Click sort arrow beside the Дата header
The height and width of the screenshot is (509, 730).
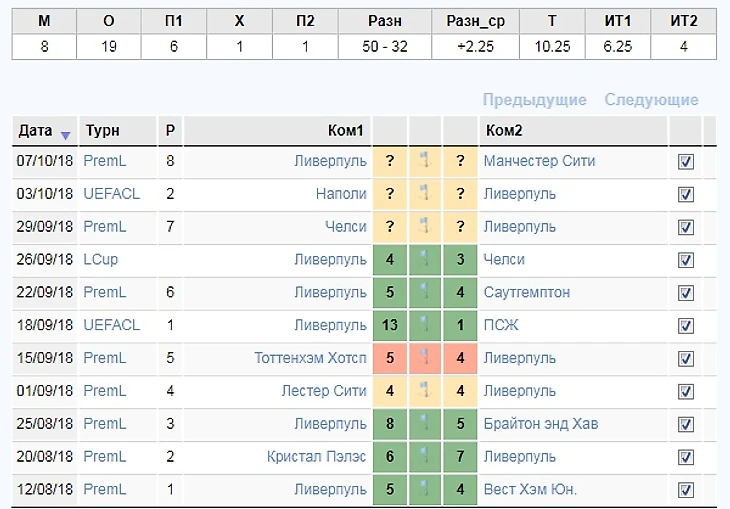(x=66, y=134)
